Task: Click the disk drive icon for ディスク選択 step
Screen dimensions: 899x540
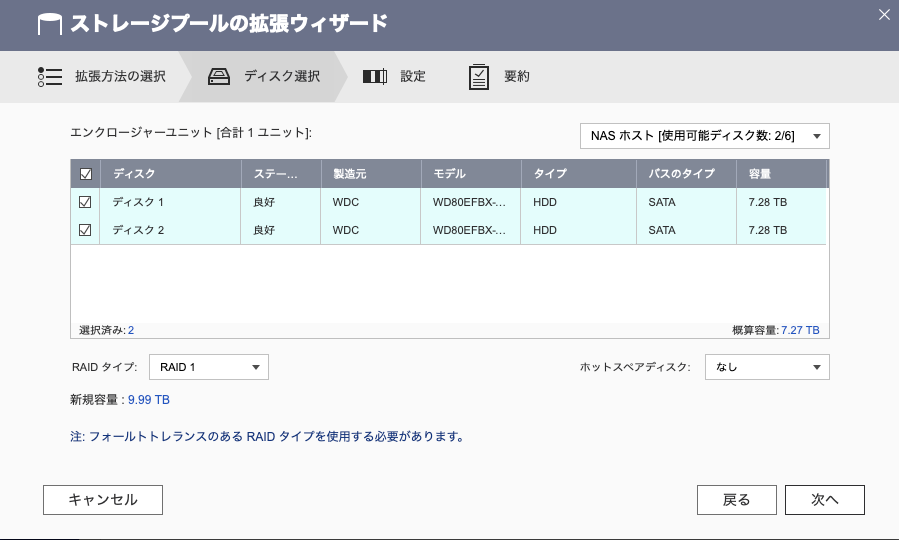Action: click(218, 76)
